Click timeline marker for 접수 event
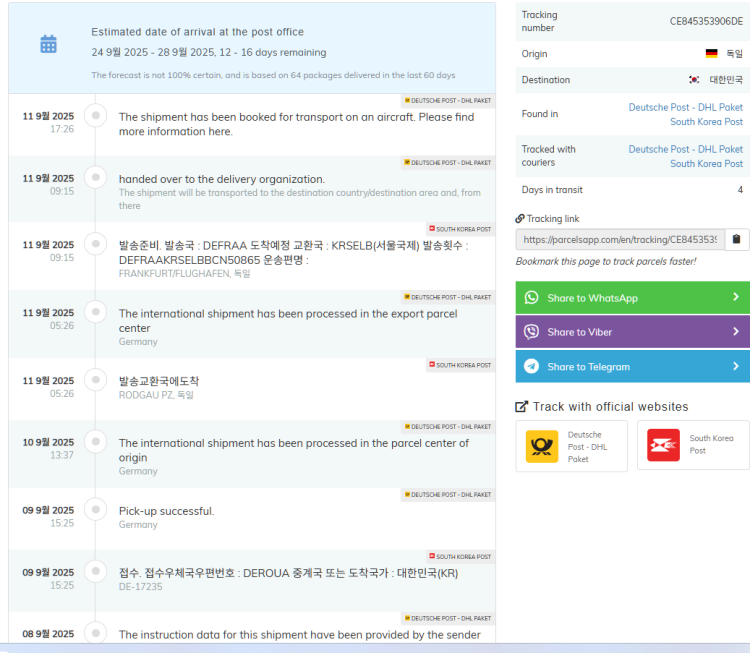 tap(96, 572)
